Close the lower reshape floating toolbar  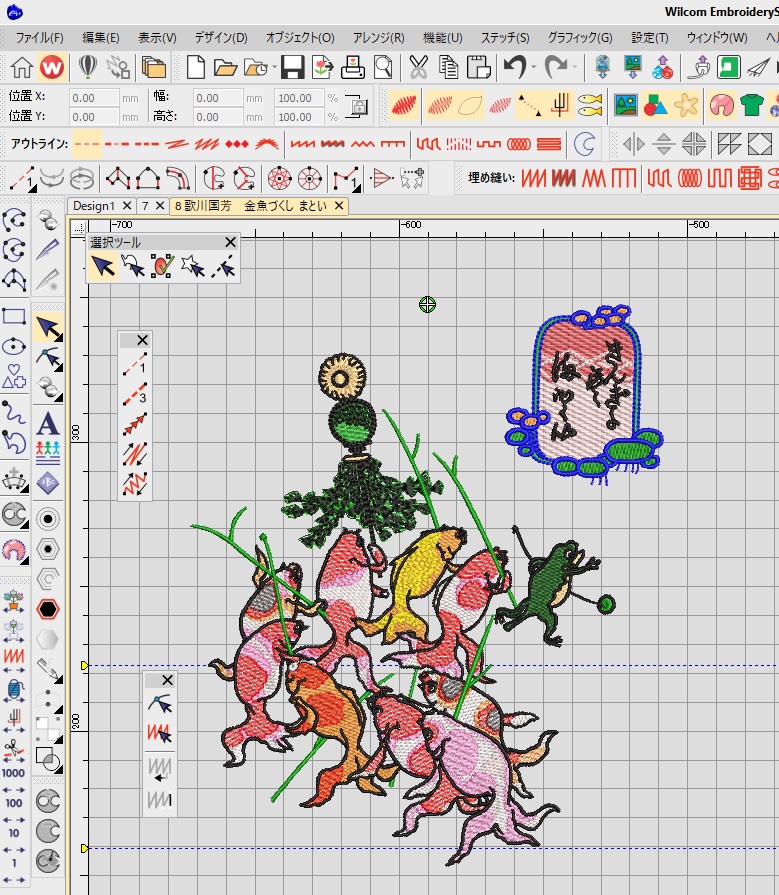[x=167, y=680]
